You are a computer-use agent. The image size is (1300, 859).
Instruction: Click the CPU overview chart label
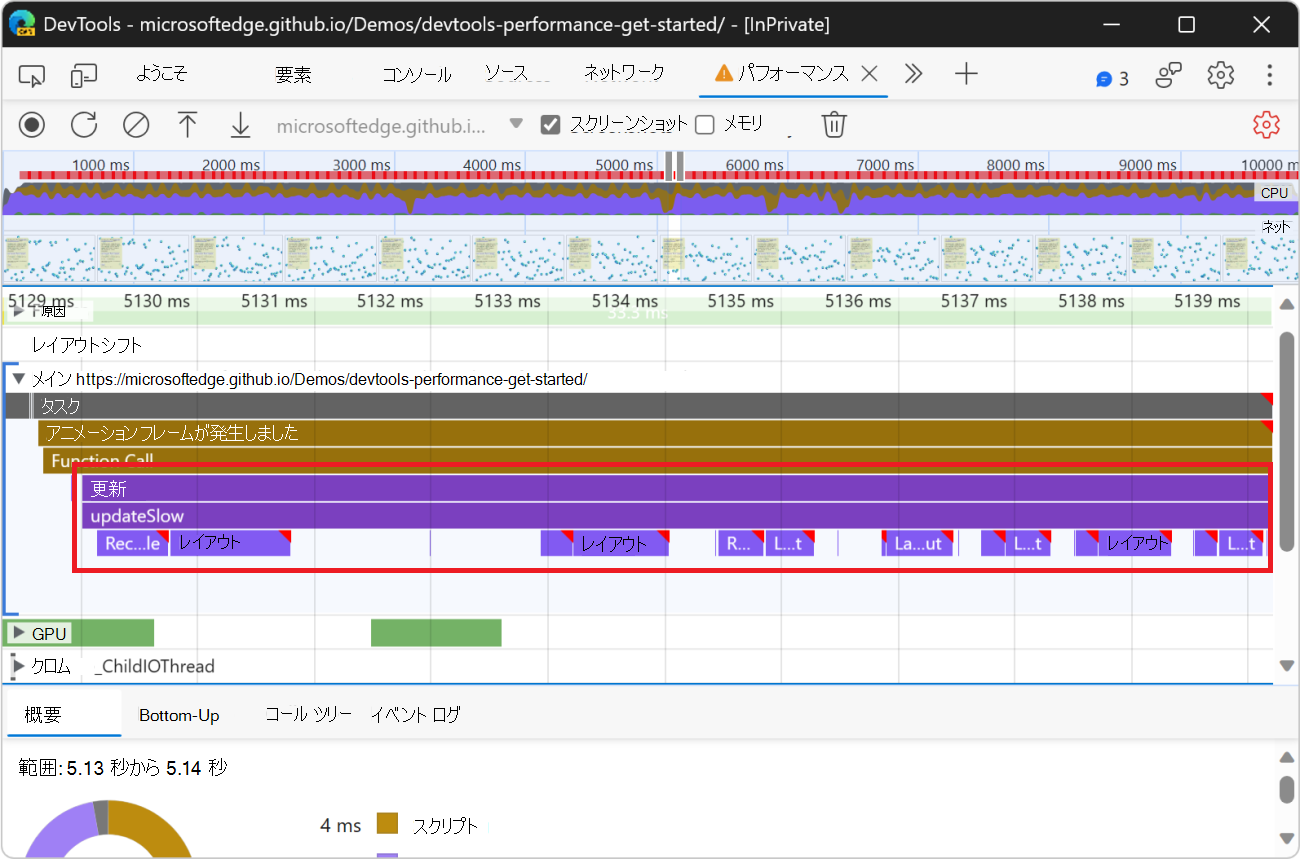pyautogui.click(x=1274, y=192)
